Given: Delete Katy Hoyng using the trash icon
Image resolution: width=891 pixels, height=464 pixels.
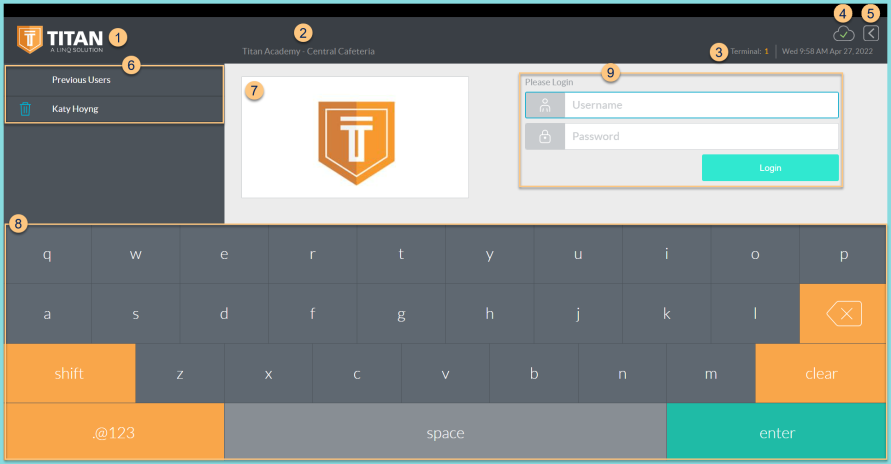Looking at the screenshot, I should tap(25, 109).
